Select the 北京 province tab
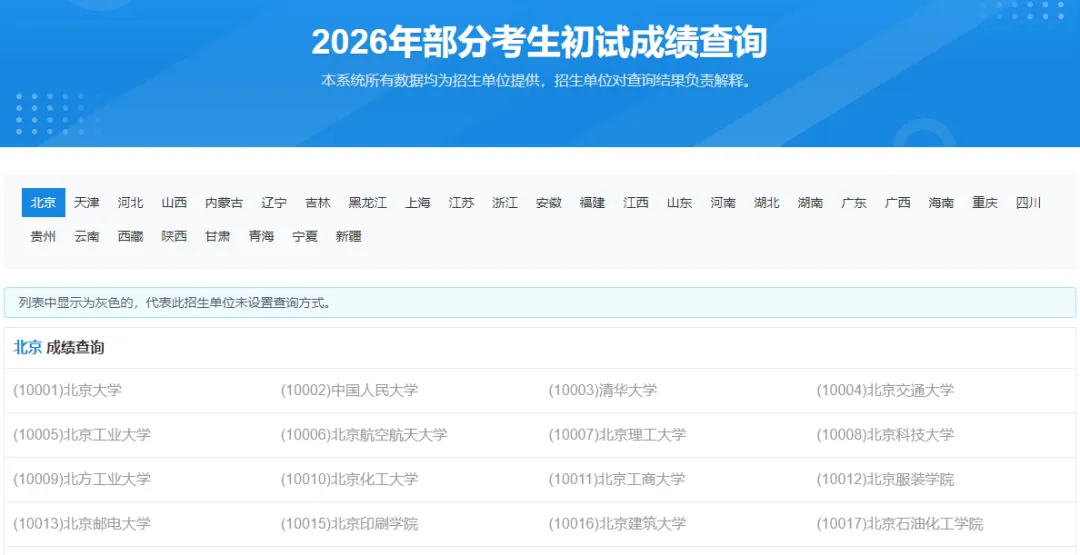 (43, 202)
